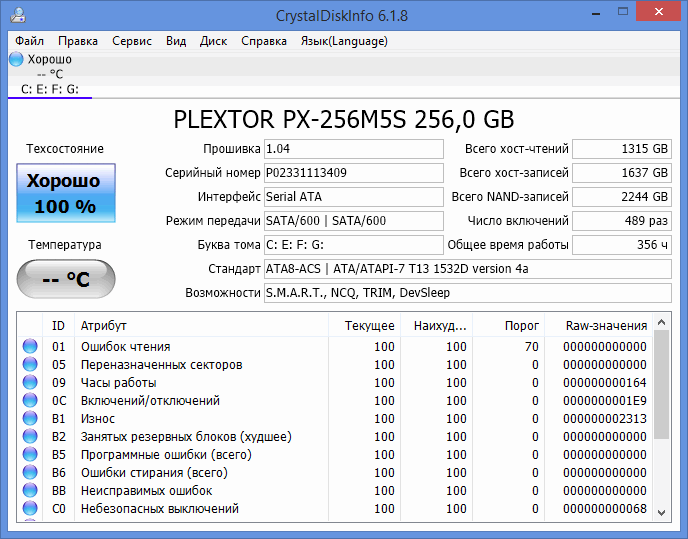Screen dimensions: 688x539
Task: Click the Серийный номер field P02331113409
Action: 354,172
